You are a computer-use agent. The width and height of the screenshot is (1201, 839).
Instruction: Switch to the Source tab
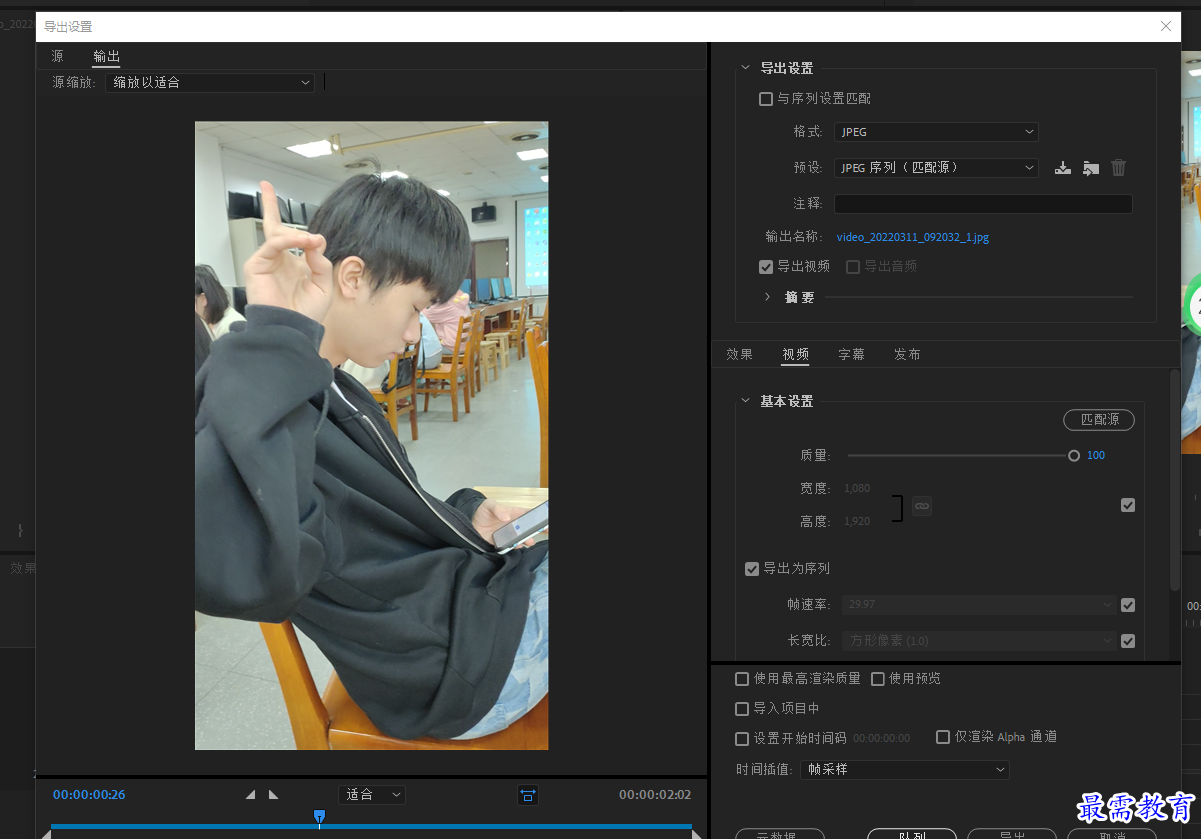coord(58,57)
